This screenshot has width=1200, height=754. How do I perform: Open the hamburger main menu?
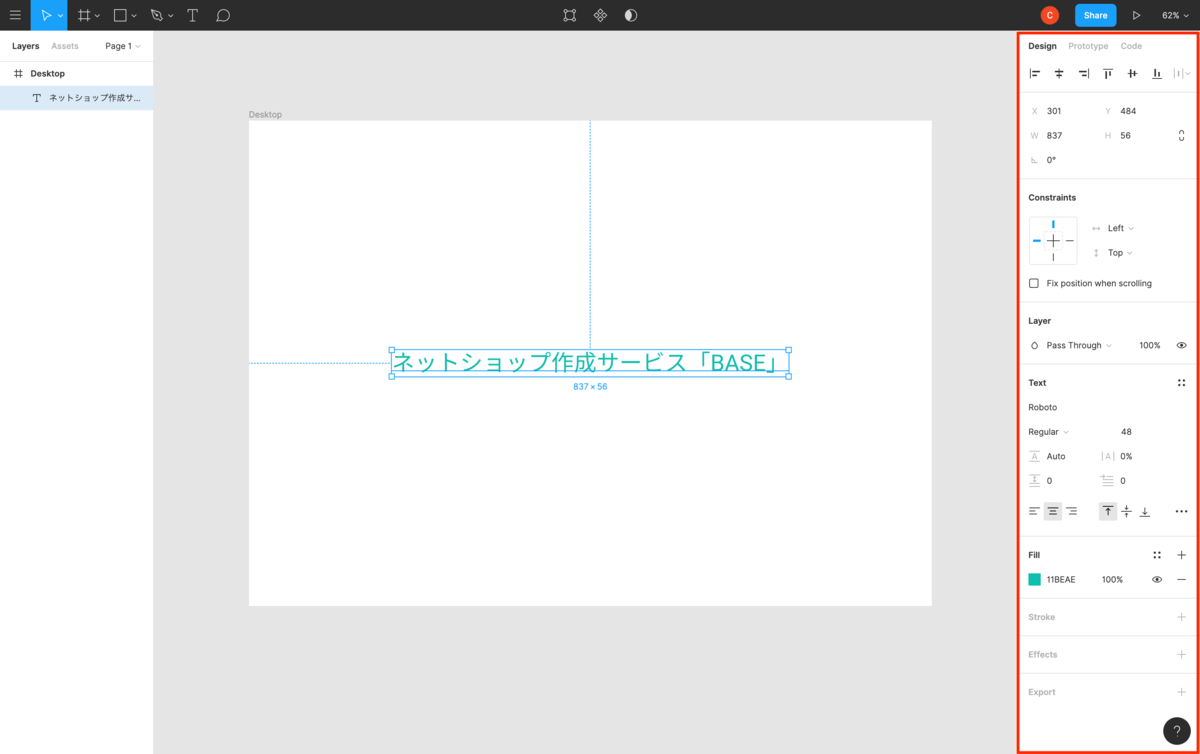[x=15, y=15]
